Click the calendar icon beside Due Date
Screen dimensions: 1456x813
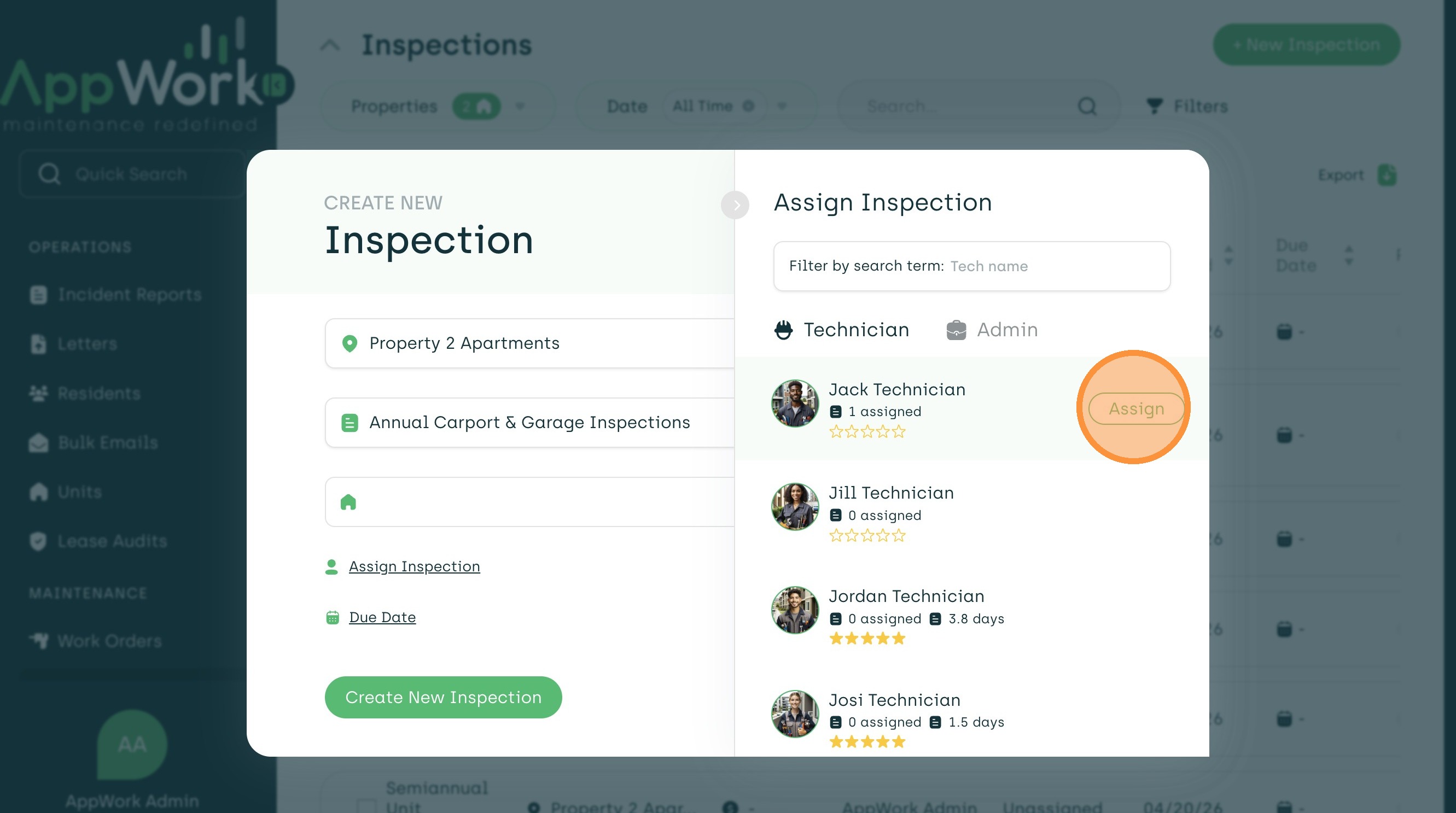[333, 617]
